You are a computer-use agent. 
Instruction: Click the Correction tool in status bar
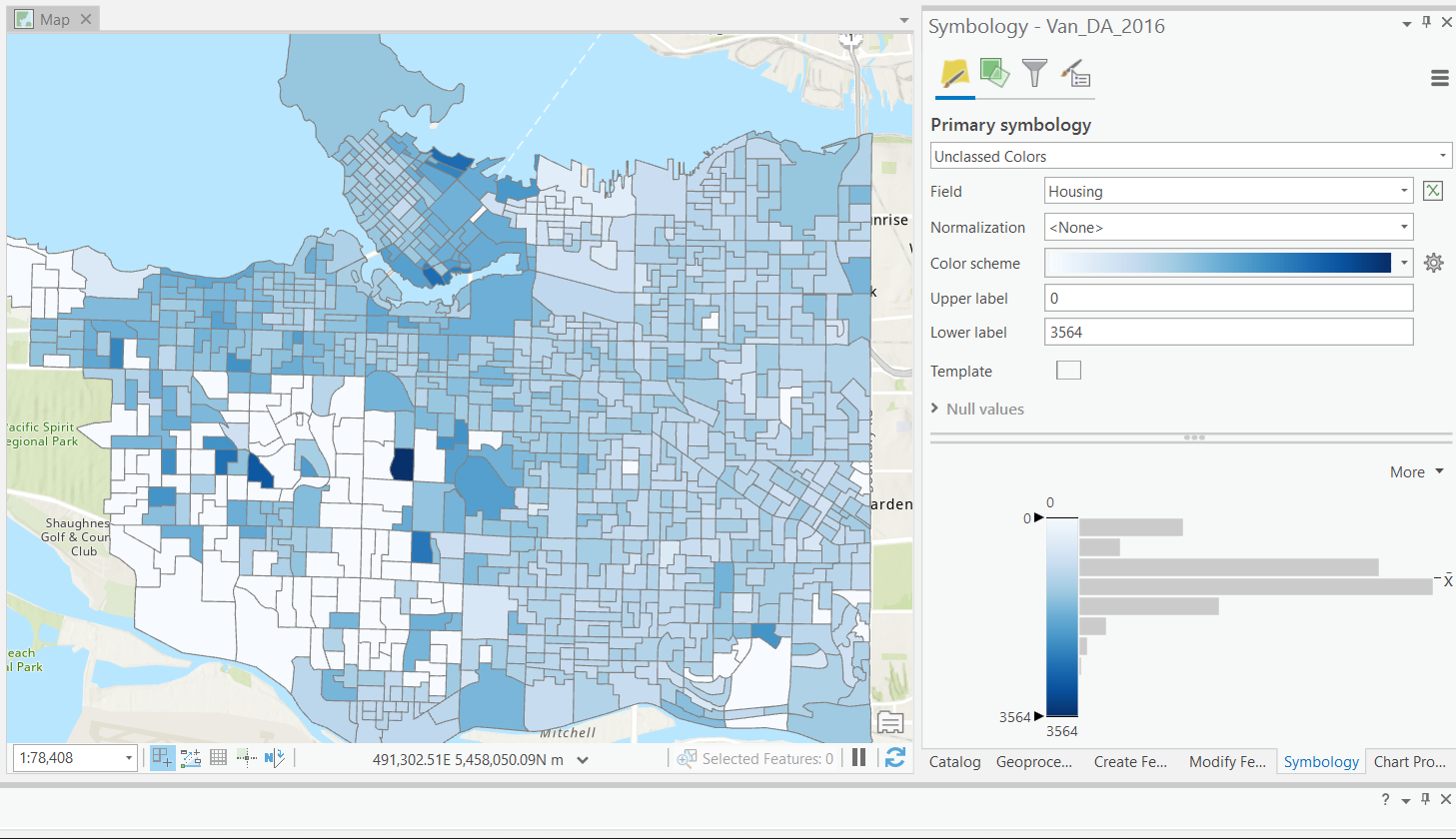247,758
